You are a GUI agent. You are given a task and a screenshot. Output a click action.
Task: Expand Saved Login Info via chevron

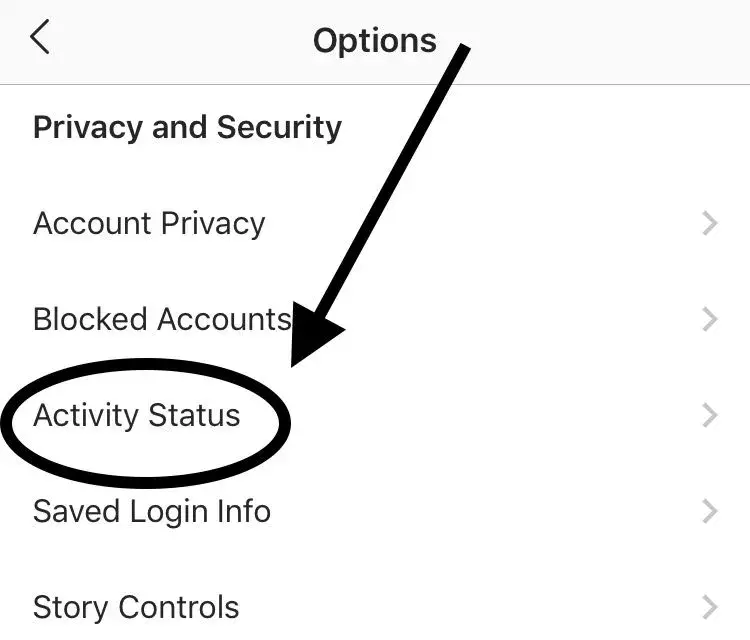pos(710,512)
